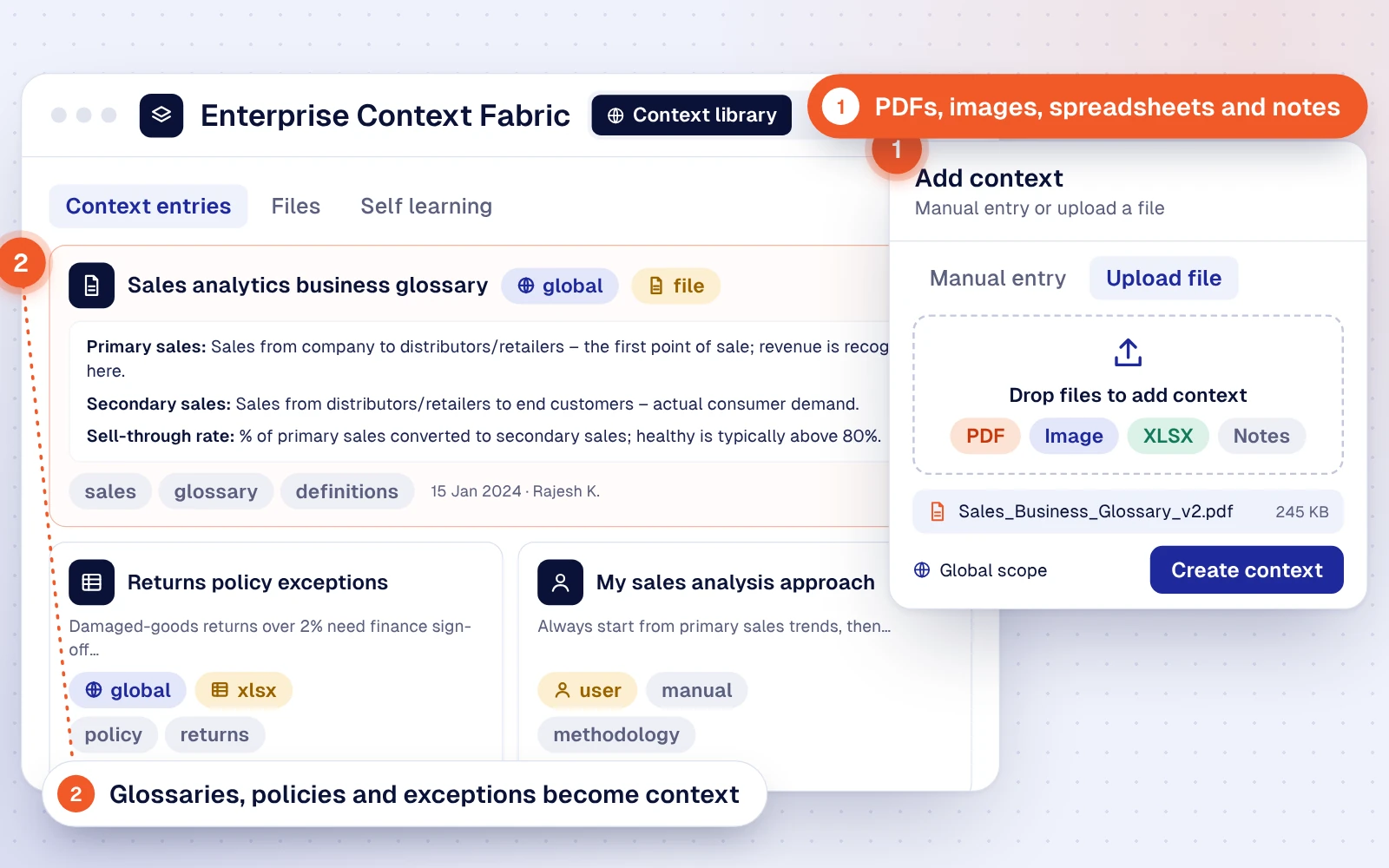The image size is (1389, 868).
Task: Click the xlsx tag on Returns policy card
Action: coord(244,691)
